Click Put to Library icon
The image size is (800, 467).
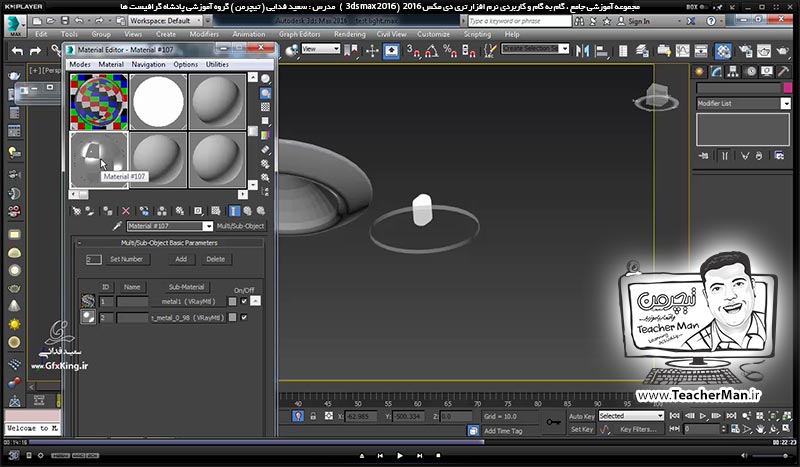tap(180, 211)
